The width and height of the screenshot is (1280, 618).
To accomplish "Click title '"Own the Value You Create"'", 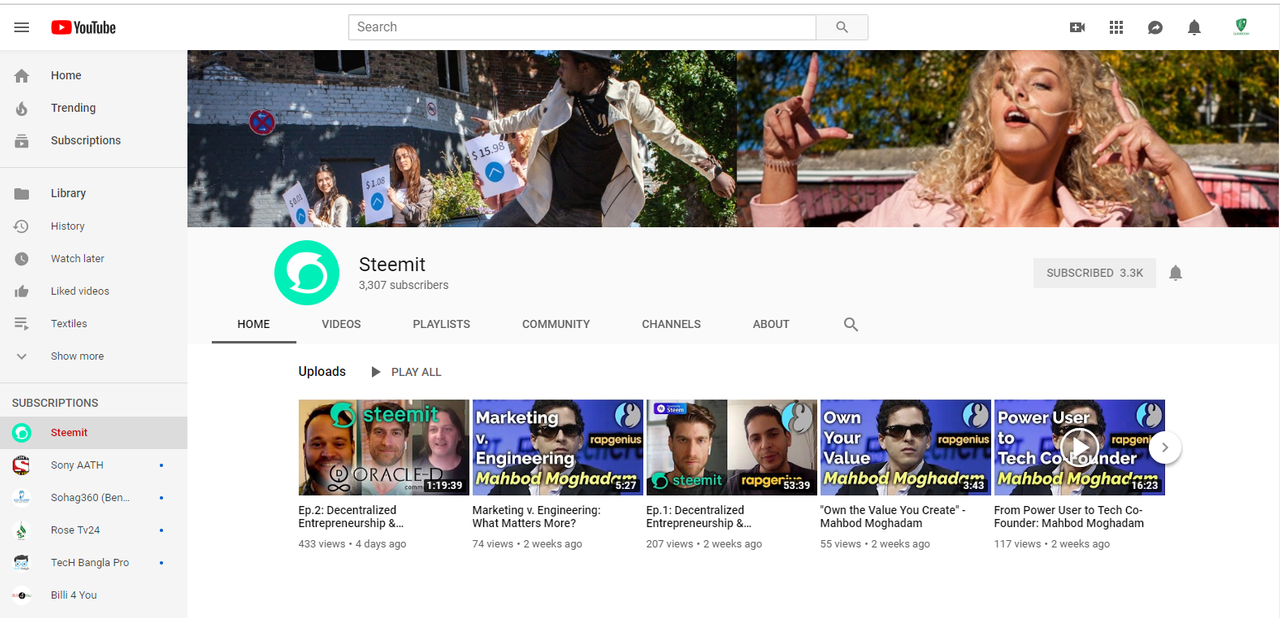I will click(893, 517).
